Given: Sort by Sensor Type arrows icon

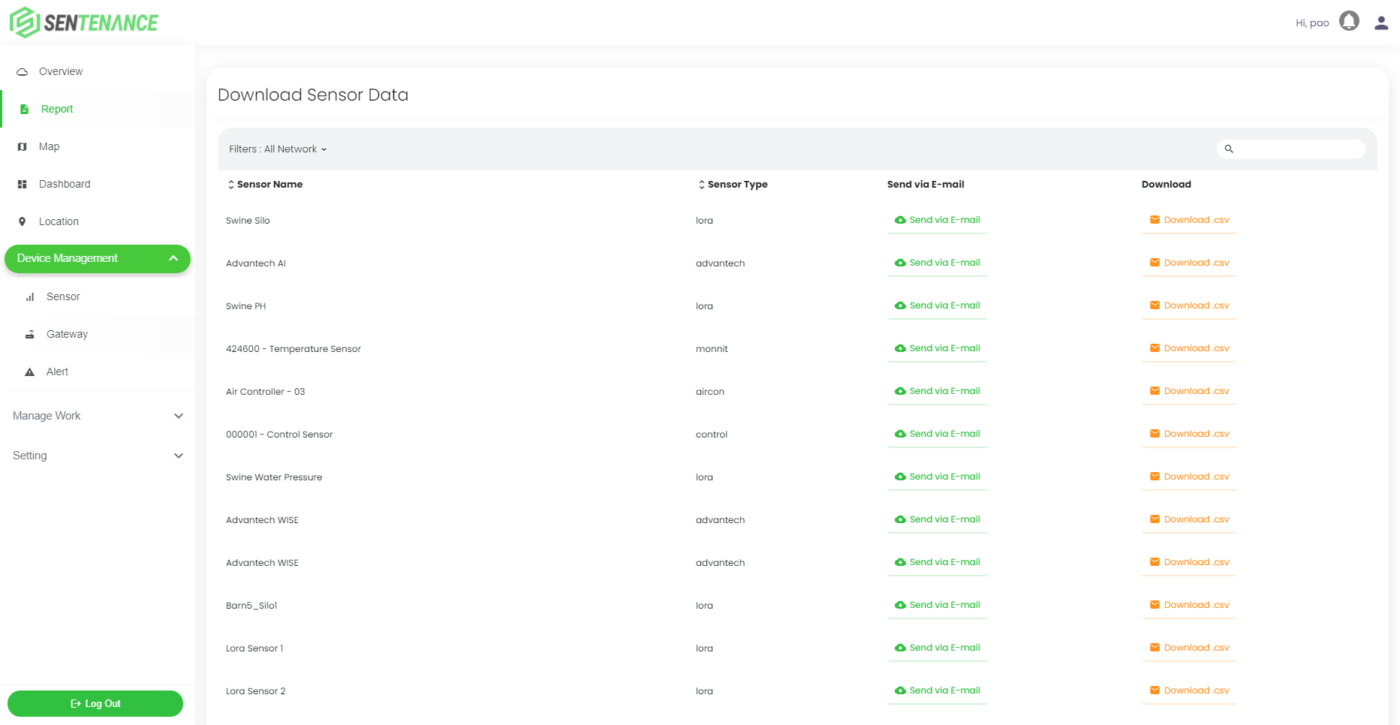Looking at the screenshot, I should click(701, 185).
